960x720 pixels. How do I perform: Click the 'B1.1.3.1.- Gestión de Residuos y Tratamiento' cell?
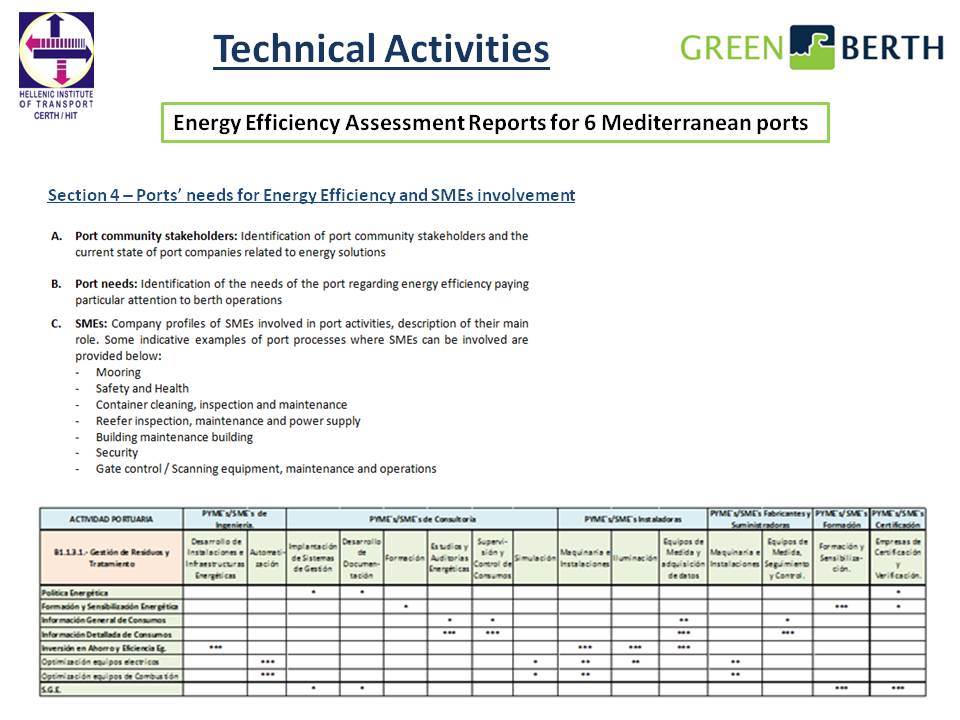[111, 557]
